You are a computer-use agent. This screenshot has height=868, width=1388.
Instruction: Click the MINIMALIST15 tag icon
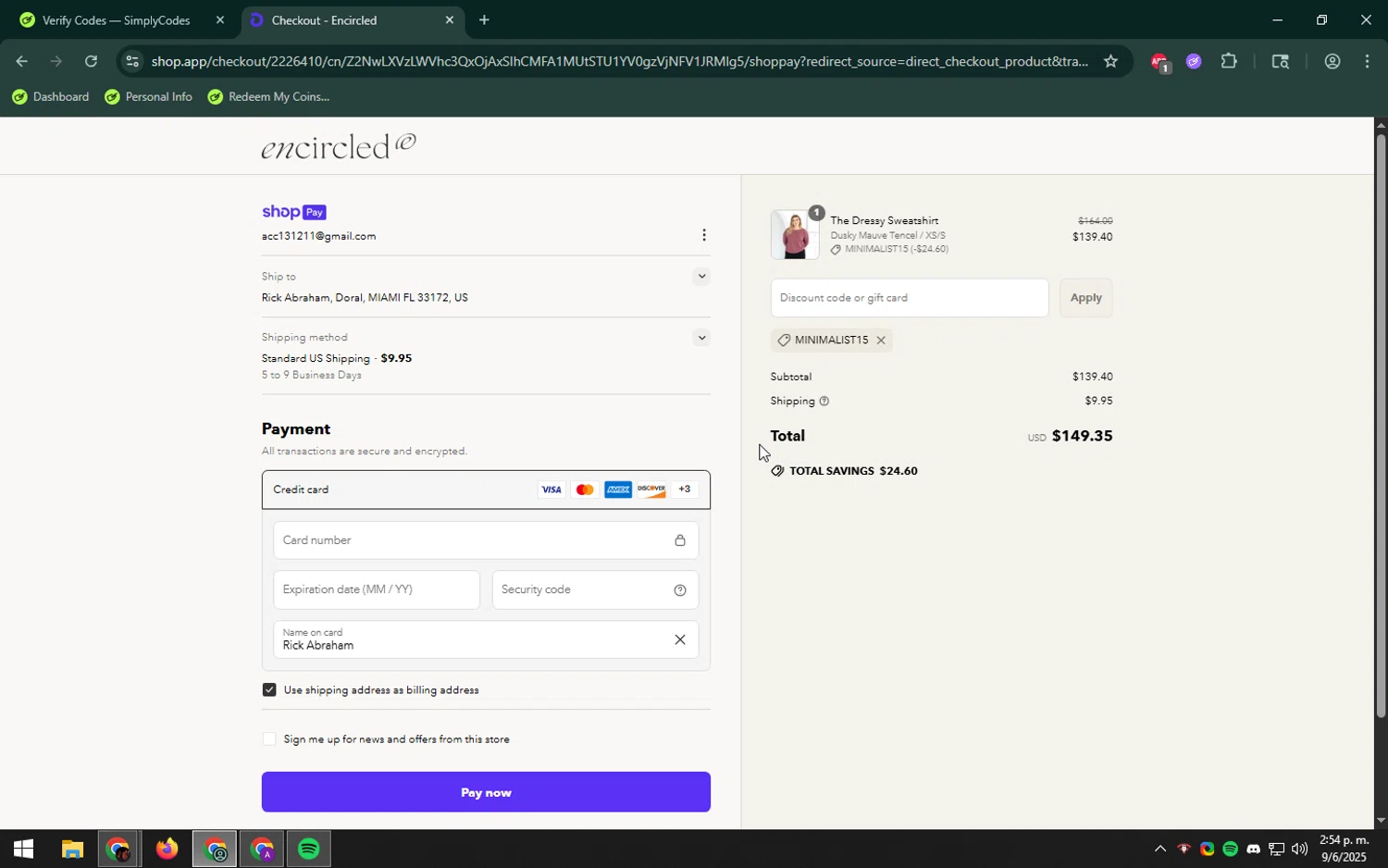(784, 341)
